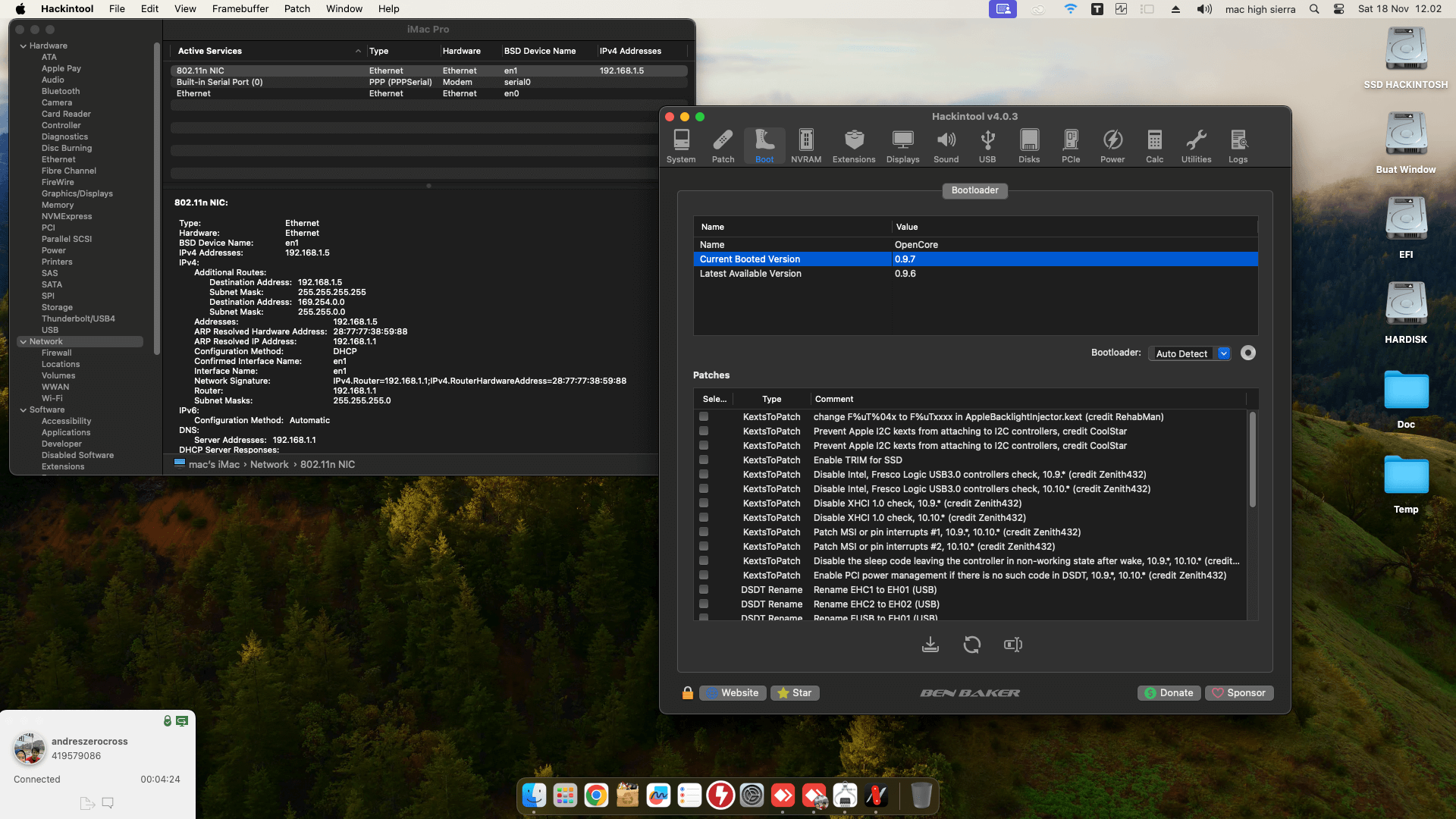Open the Utilities section
The height and width of the screenshot is (819, 1456).
click(x=1196, y=146)
